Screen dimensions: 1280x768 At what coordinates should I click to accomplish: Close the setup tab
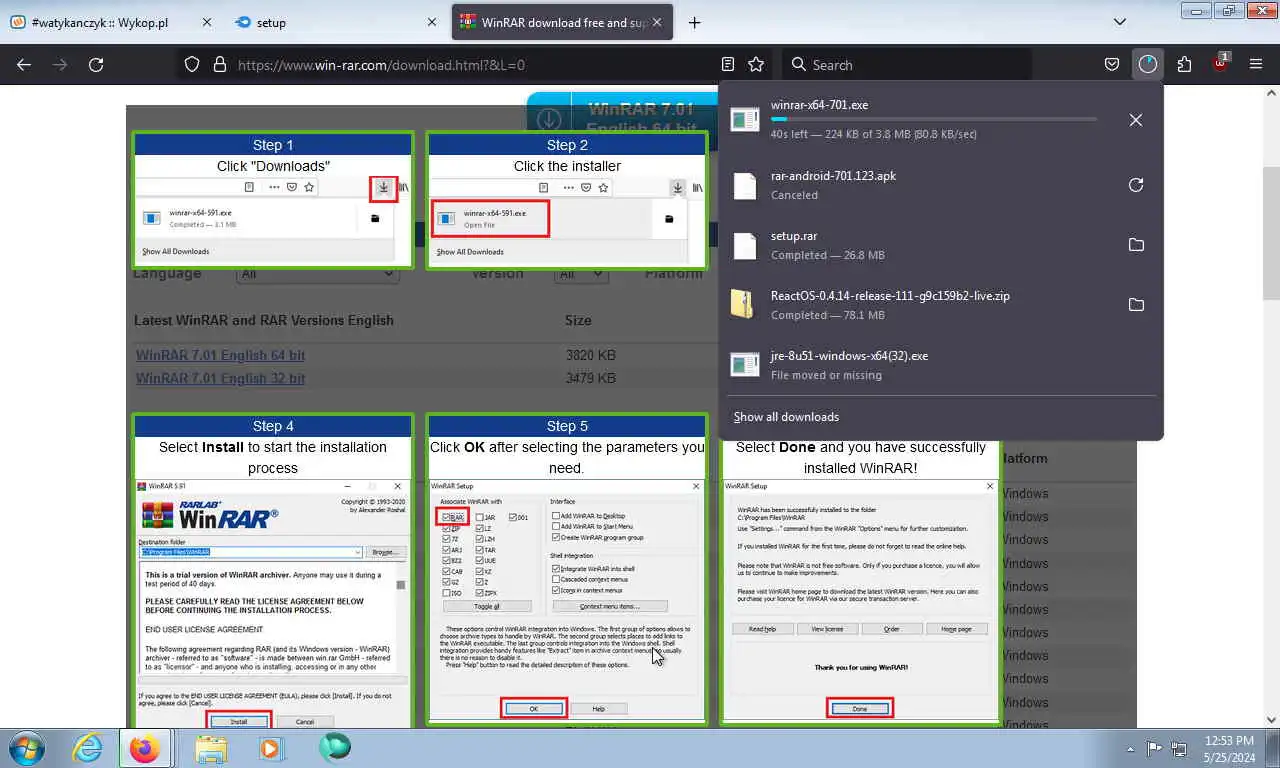coord(432,22)
